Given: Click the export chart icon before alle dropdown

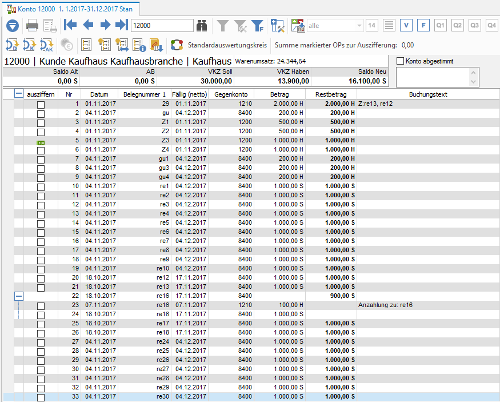Looking at the screenshot, I should pos(298,26).
